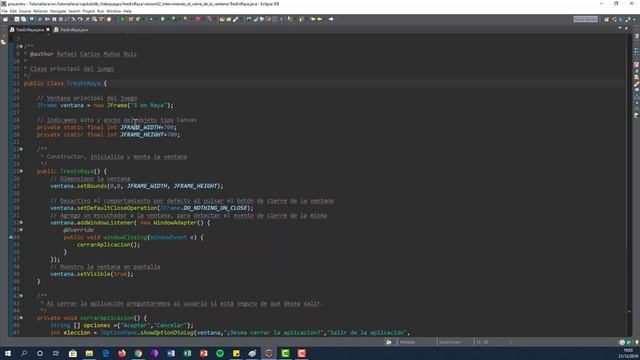
Task: Click the JFRAME_HEIGHT constant declaration
Action: point(142,135)
